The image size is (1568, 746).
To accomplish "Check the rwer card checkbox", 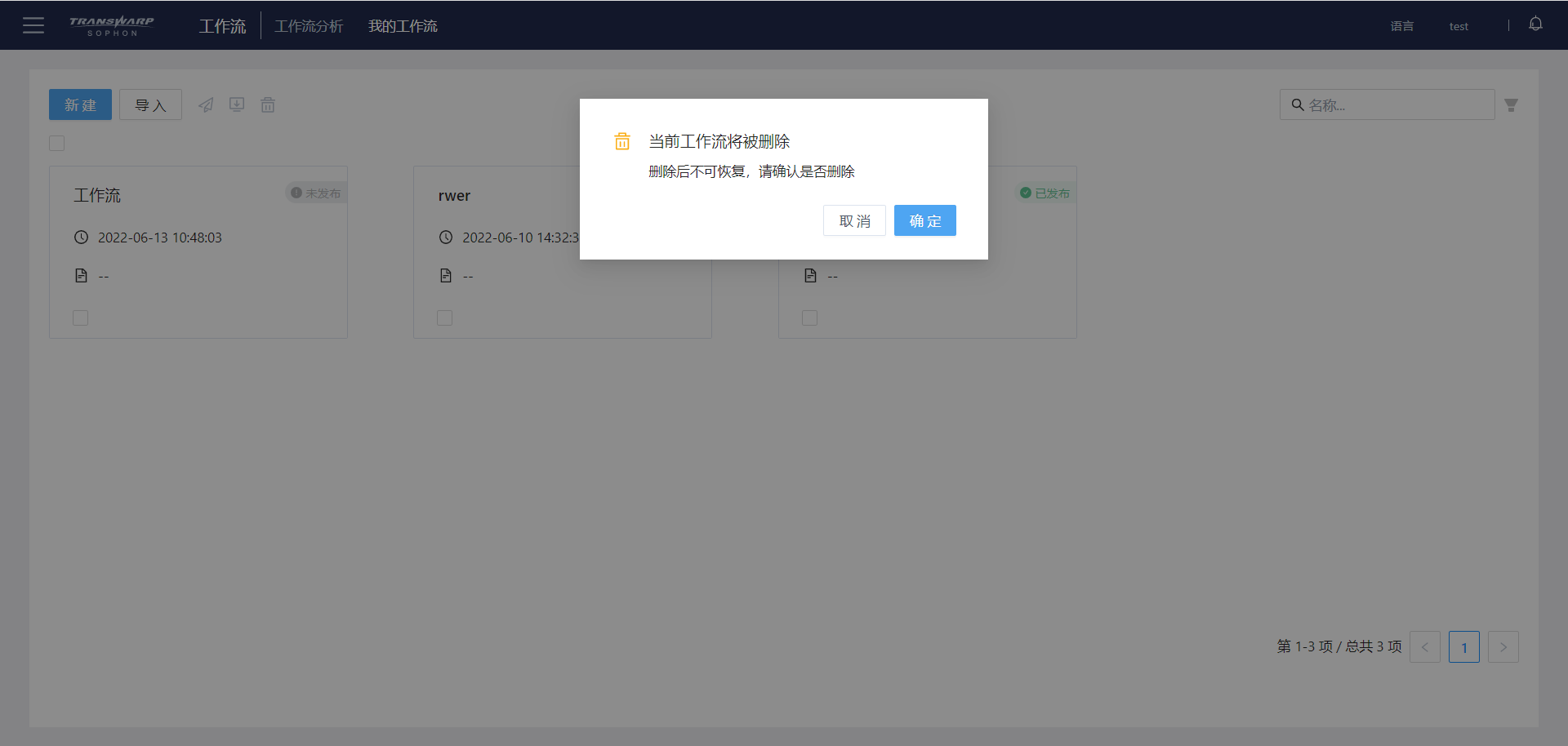I will tap(444, 317).
